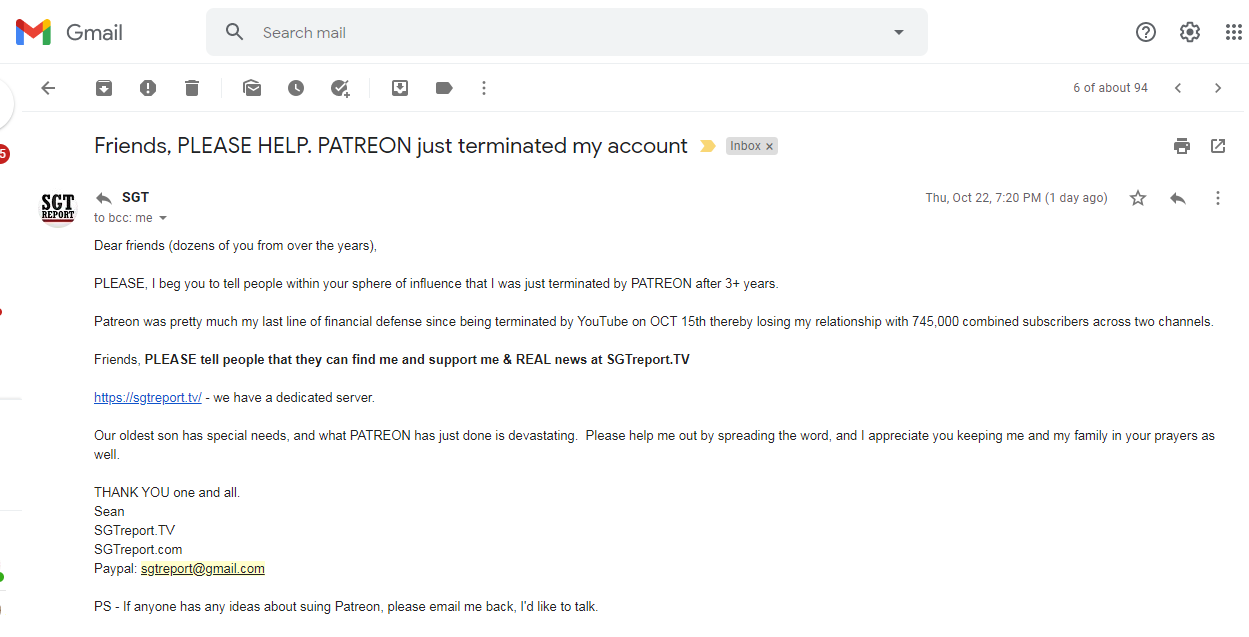Remove the Inbox label from conversation
Screen dimensions: 1249x637
tap(770, 146)
